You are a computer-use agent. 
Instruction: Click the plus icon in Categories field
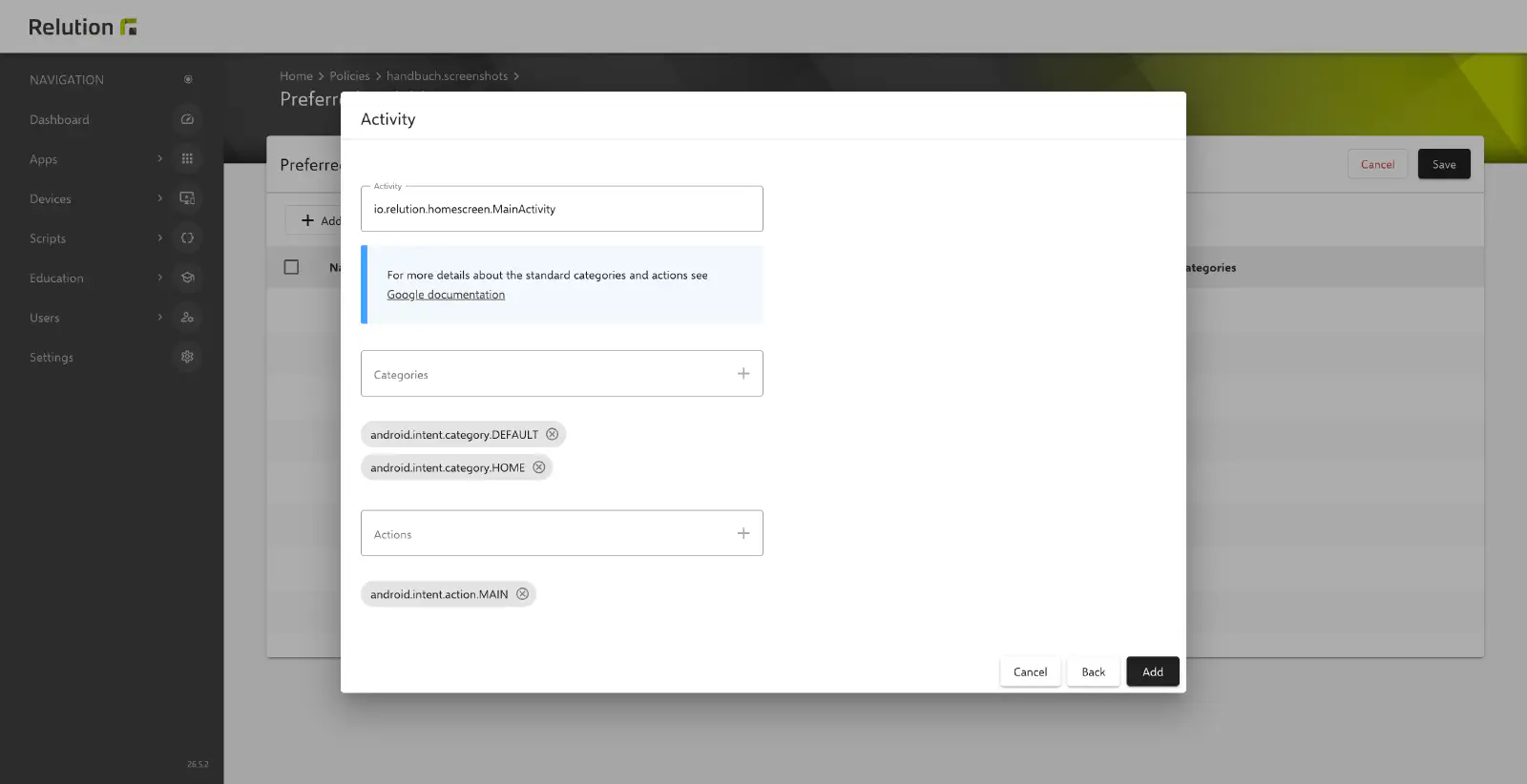[x=743, y=374]
